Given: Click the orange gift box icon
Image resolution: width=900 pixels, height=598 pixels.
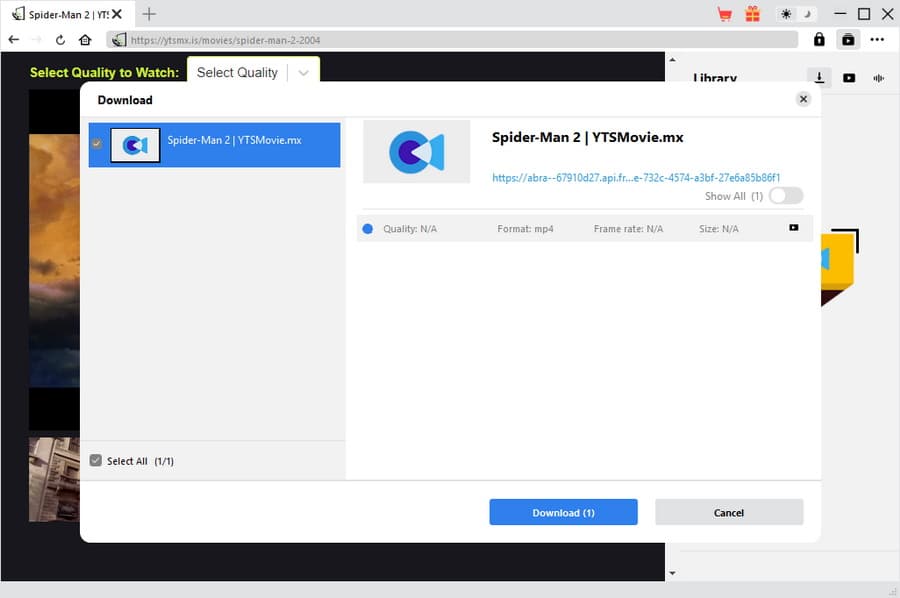Looking at the screenshot, I should coord(752,14).
